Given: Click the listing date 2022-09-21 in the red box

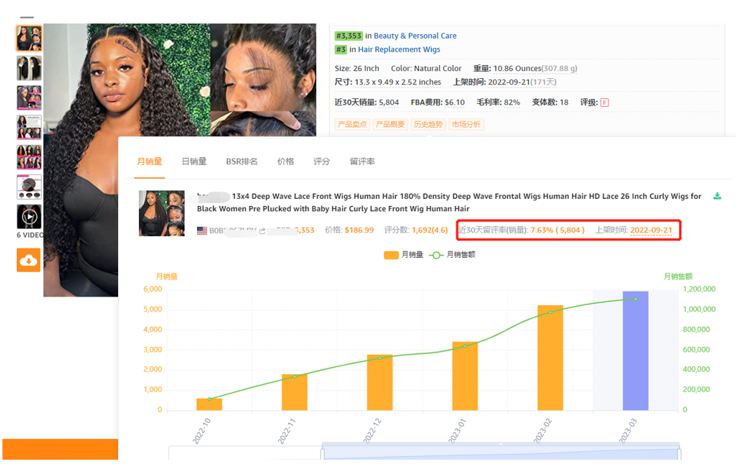Looking at the screenshot, I should click(651, 230).
